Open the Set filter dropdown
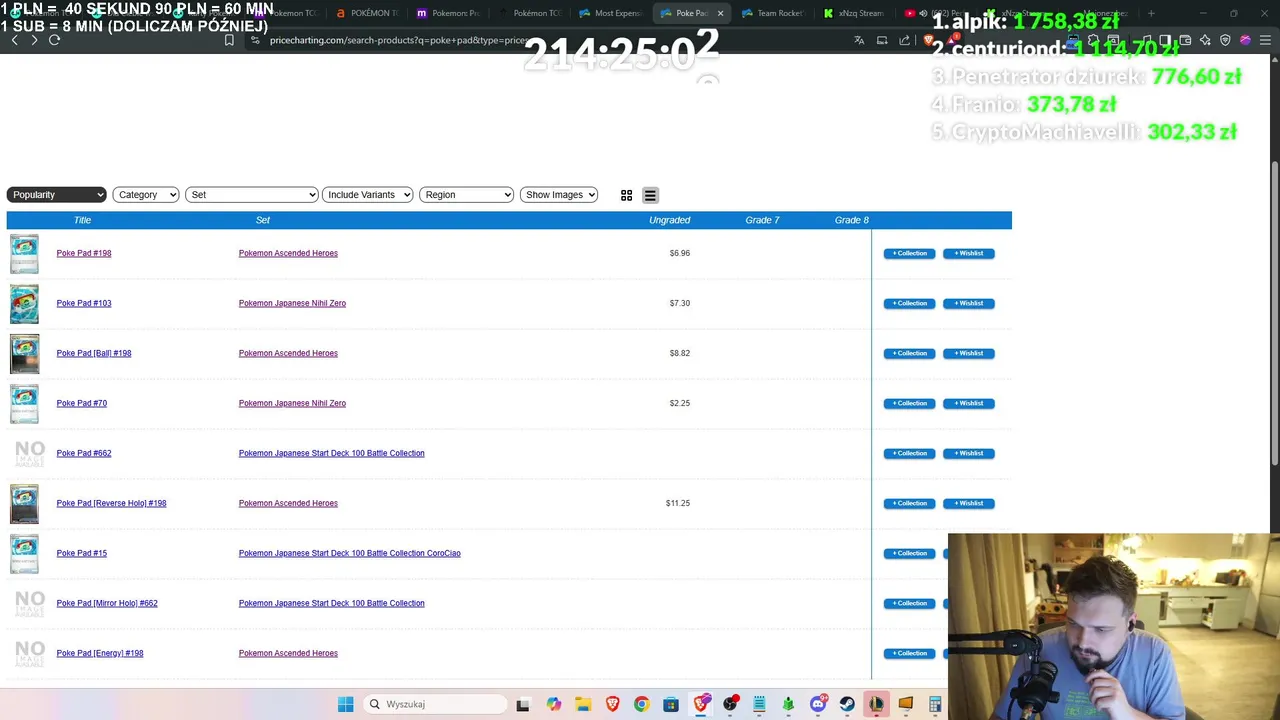The width and height of the screenshot is (1280, 720). coord(252,195)
